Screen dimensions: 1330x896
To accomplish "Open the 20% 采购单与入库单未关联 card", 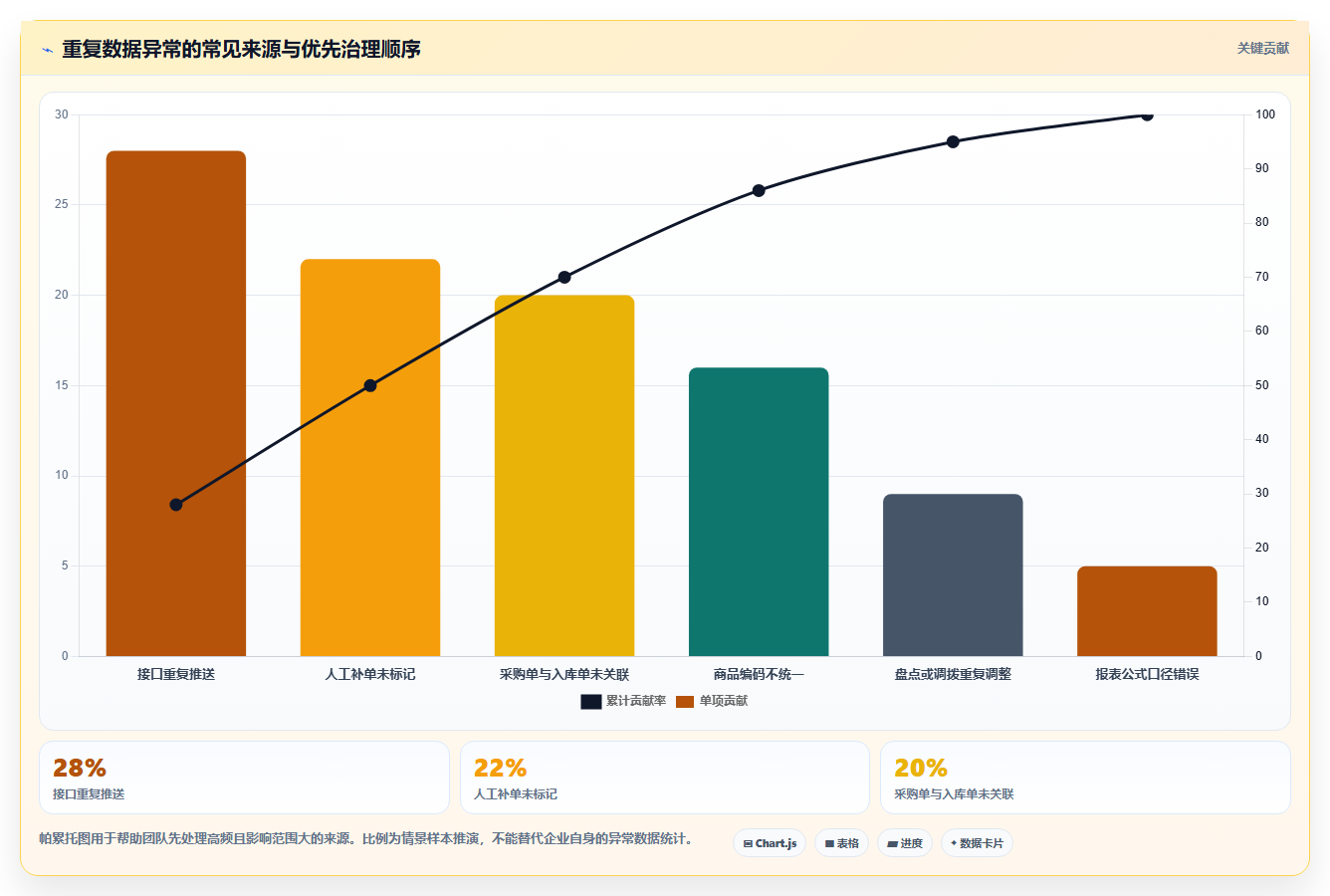I will pyautogui.click(x=1085, y=778).
